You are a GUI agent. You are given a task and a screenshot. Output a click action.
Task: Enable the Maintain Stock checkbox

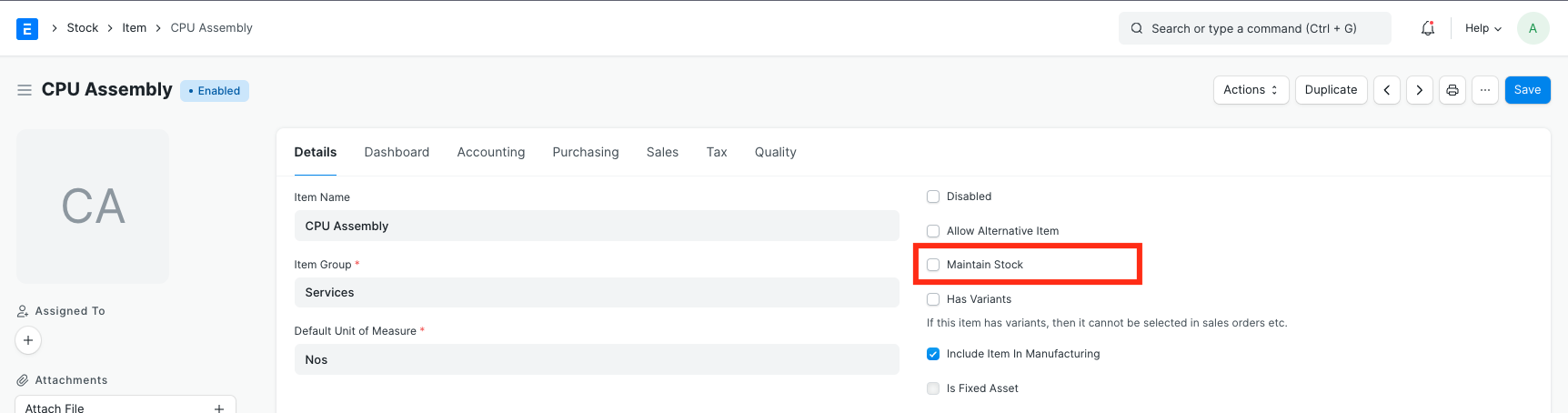coord(933,265)
